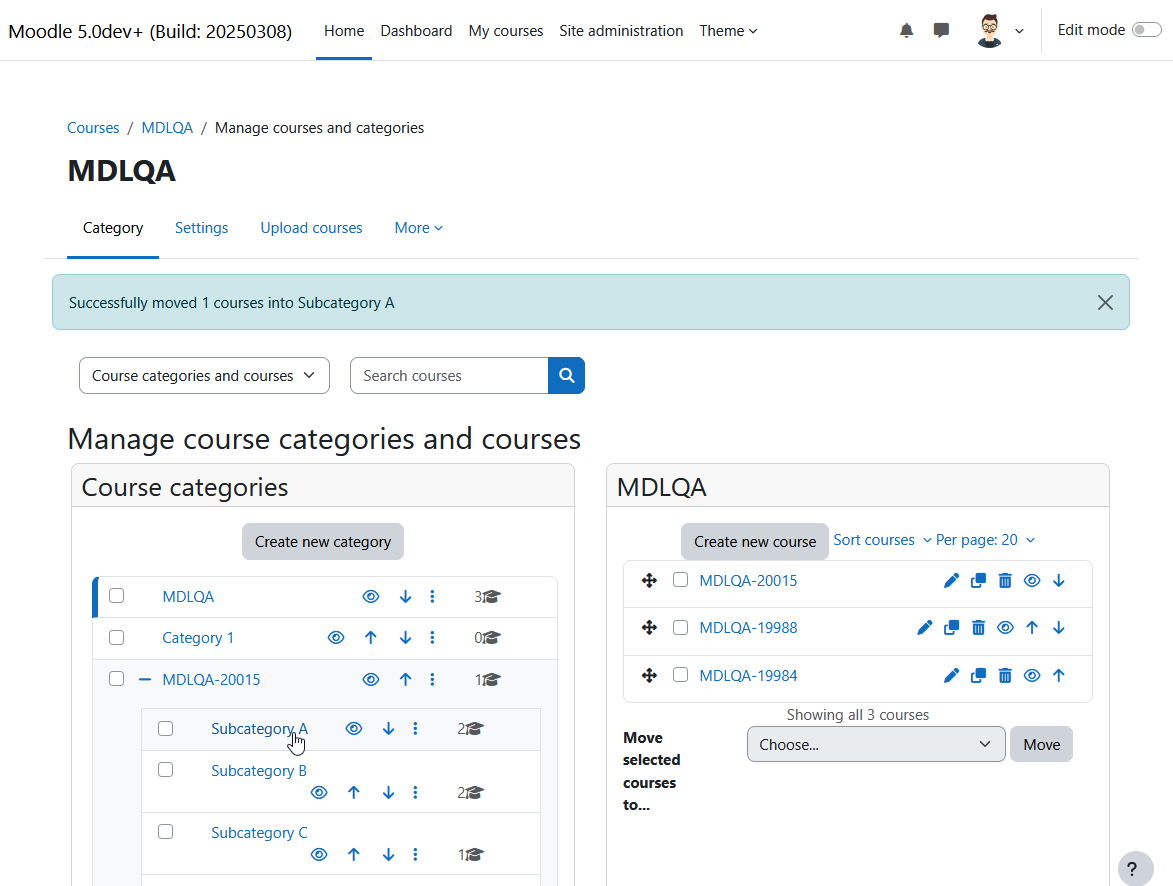Select Subcategory A checkbox
The image size is (1173, 886).
click(165, 729)
